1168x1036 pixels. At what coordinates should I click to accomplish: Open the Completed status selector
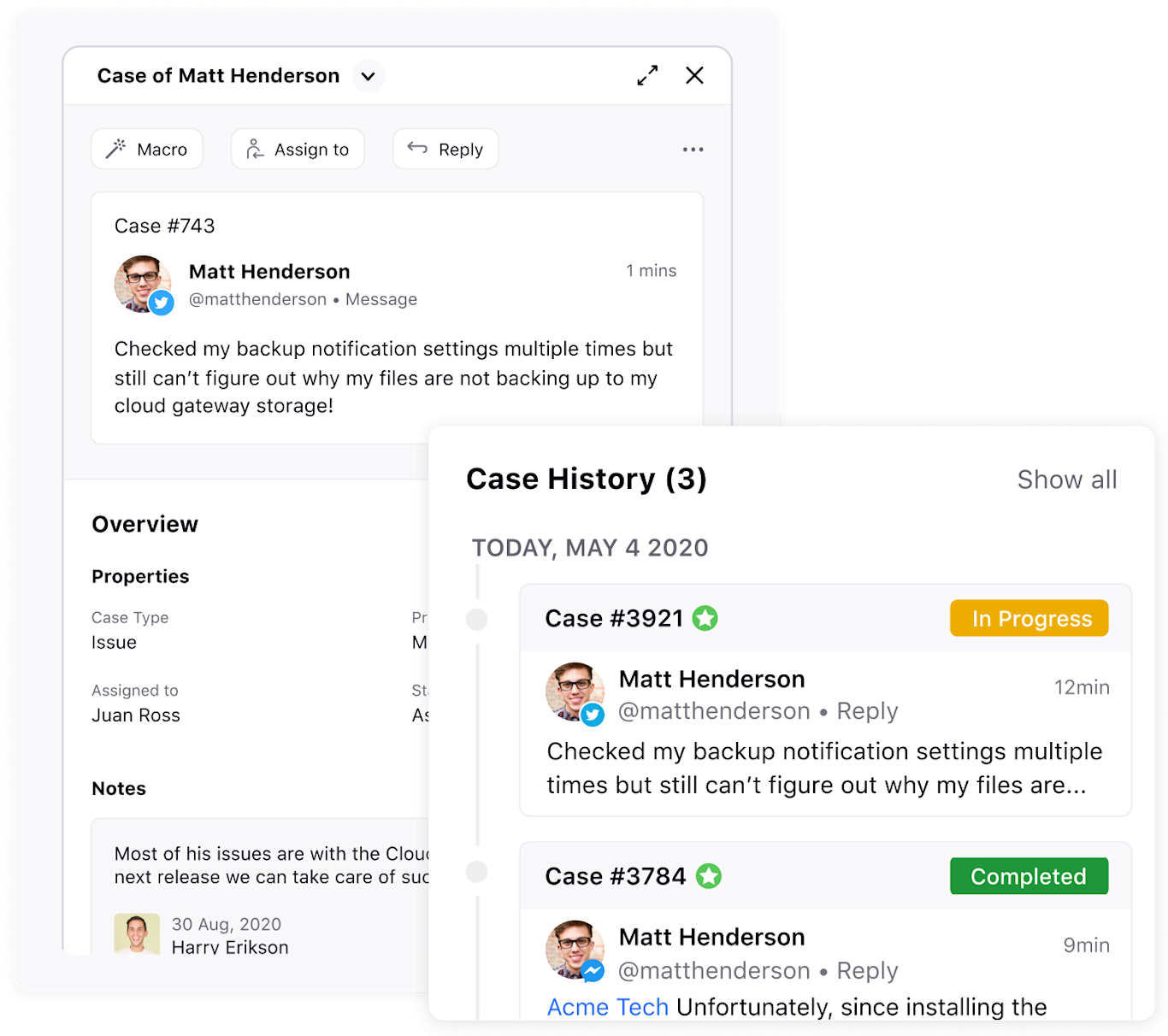tap(1029, 876)
